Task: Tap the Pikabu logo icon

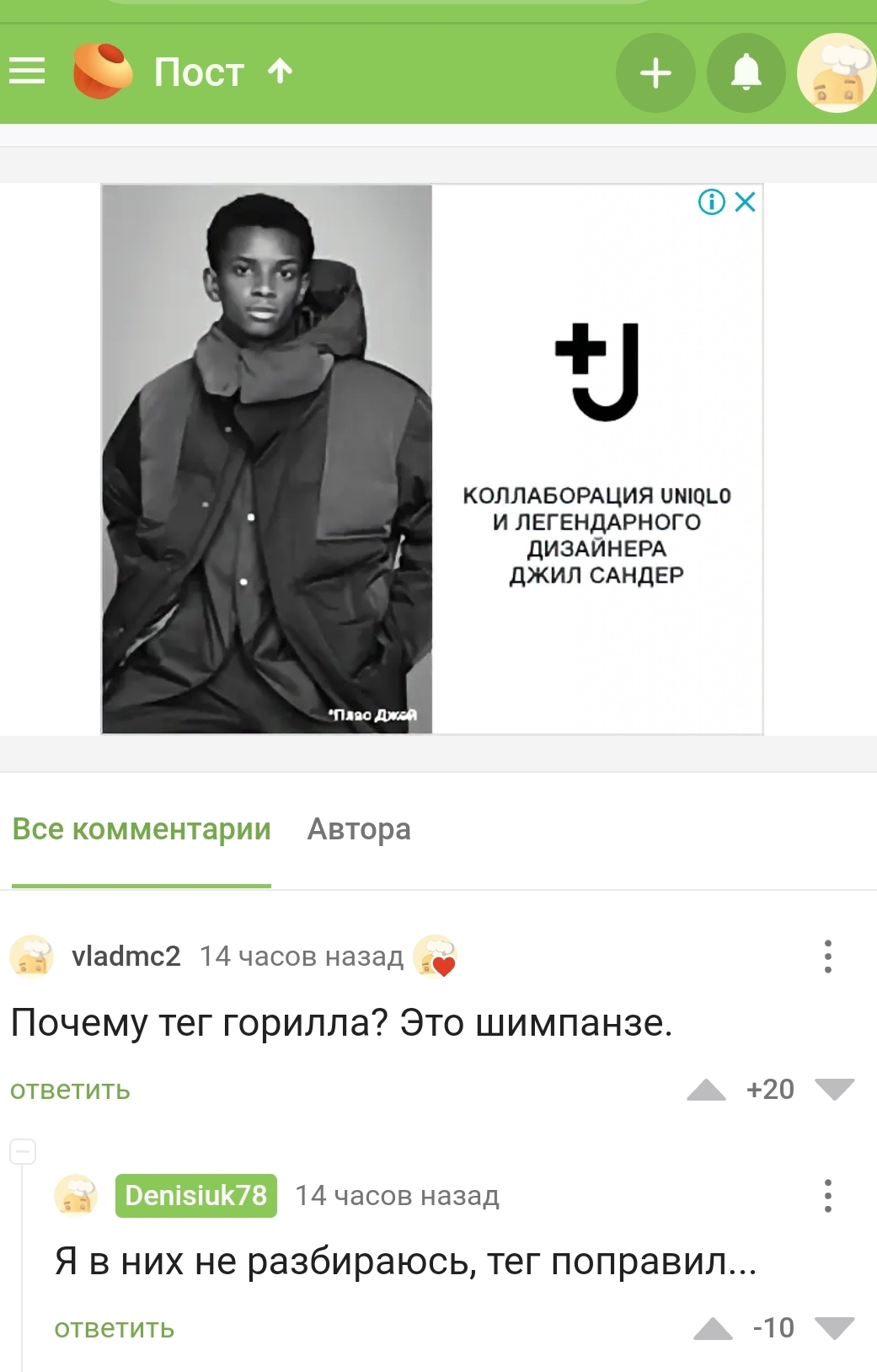Action: click(103, 71)
